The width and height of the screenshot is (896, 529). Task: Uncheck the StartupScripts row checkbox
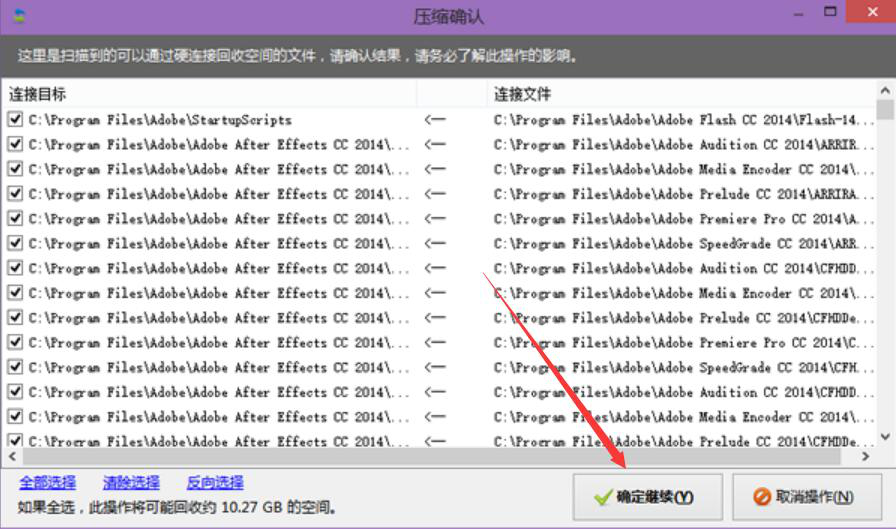pyautogui.click(x=15, y=119)
